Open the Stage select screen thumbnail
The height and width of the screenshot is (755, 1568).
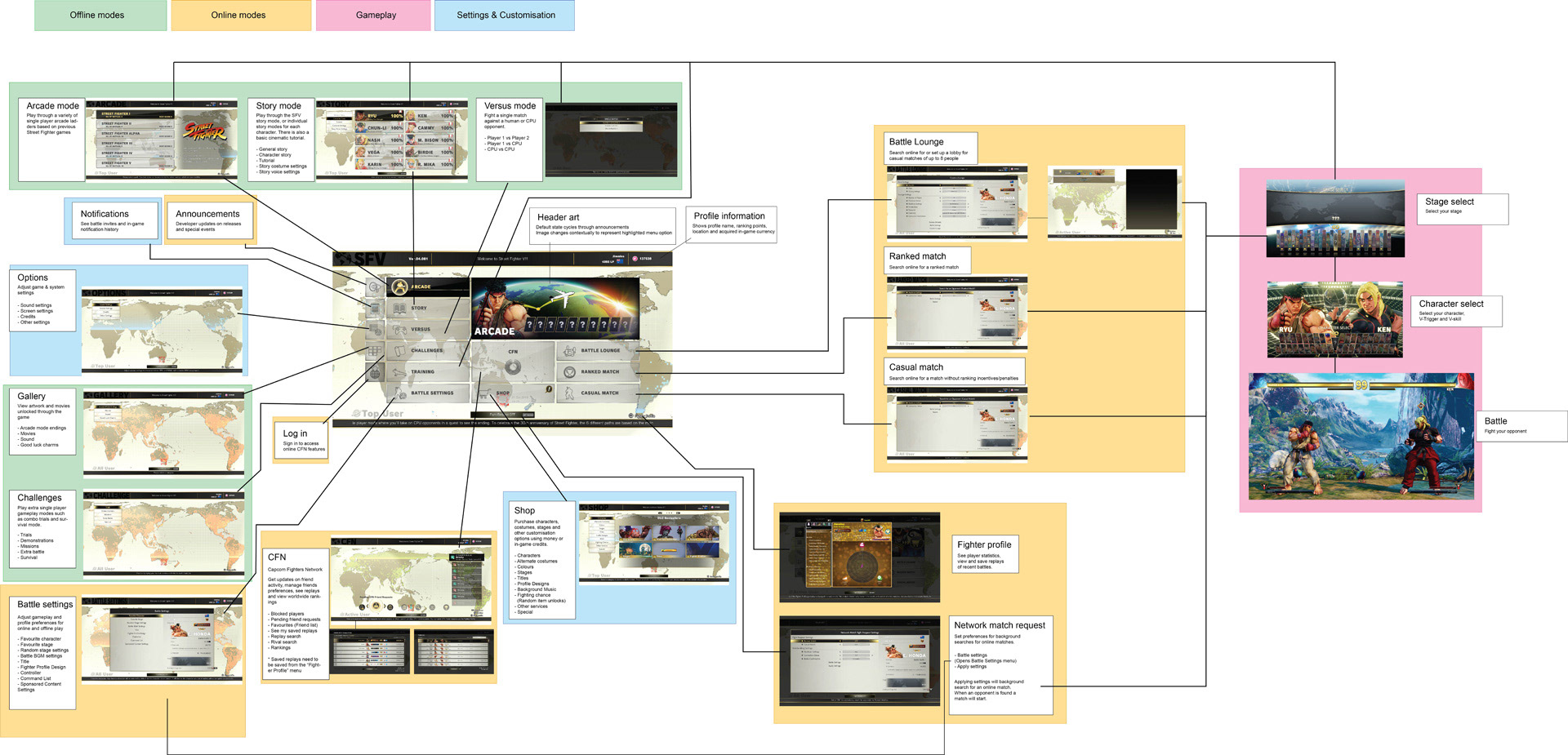(1335, 219)
